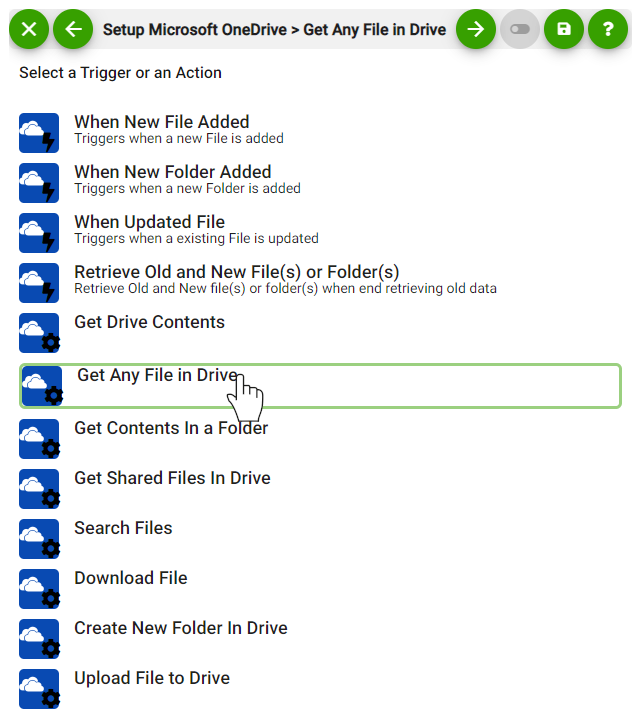Viewport: 638px width, 719px height.
Task: Select the Create New Folder In Drive label
Action: 181,628
